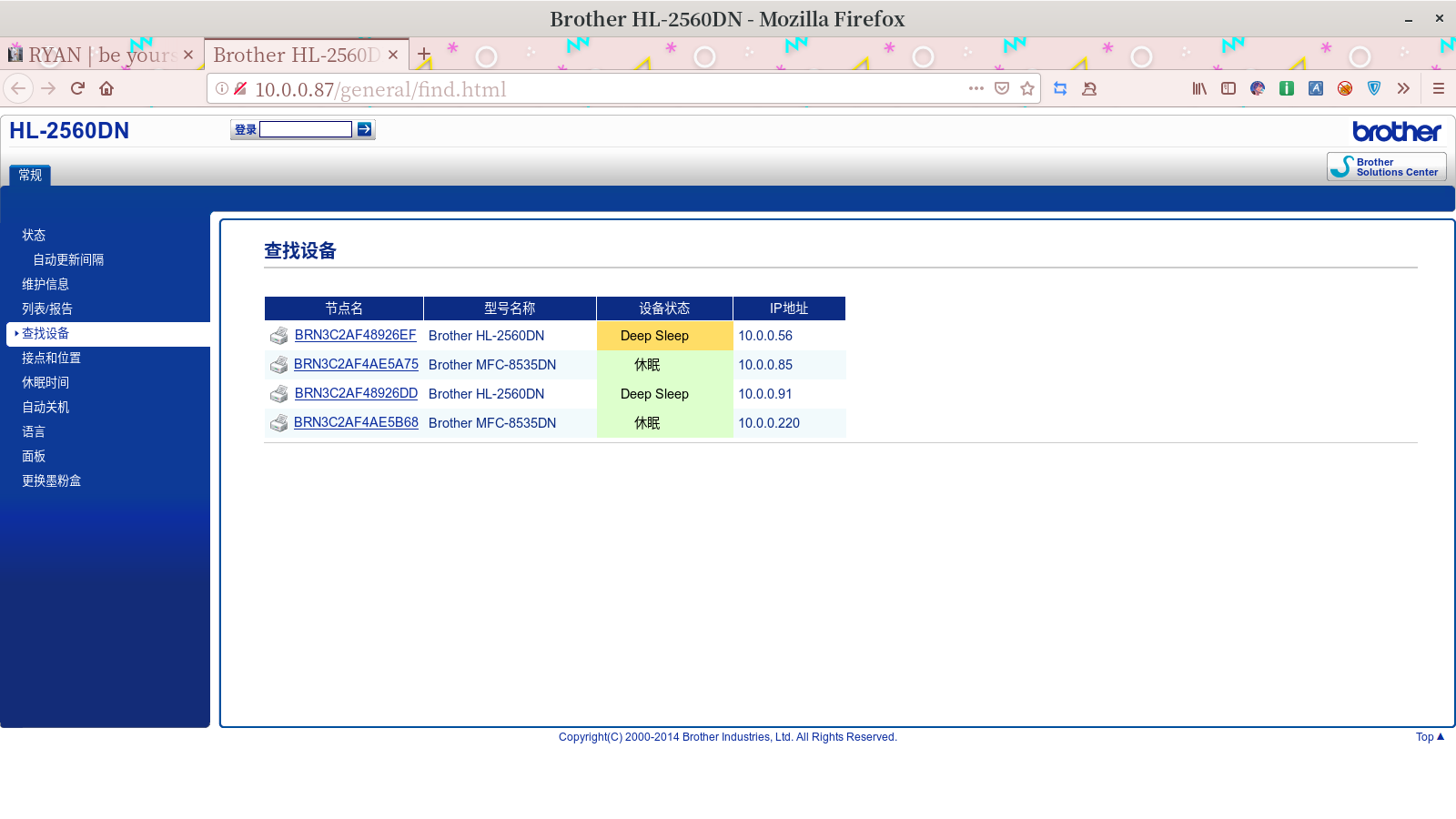Close the RYAN be yours tab
This screenshot has width=1456, height=819.
(188, 55)
